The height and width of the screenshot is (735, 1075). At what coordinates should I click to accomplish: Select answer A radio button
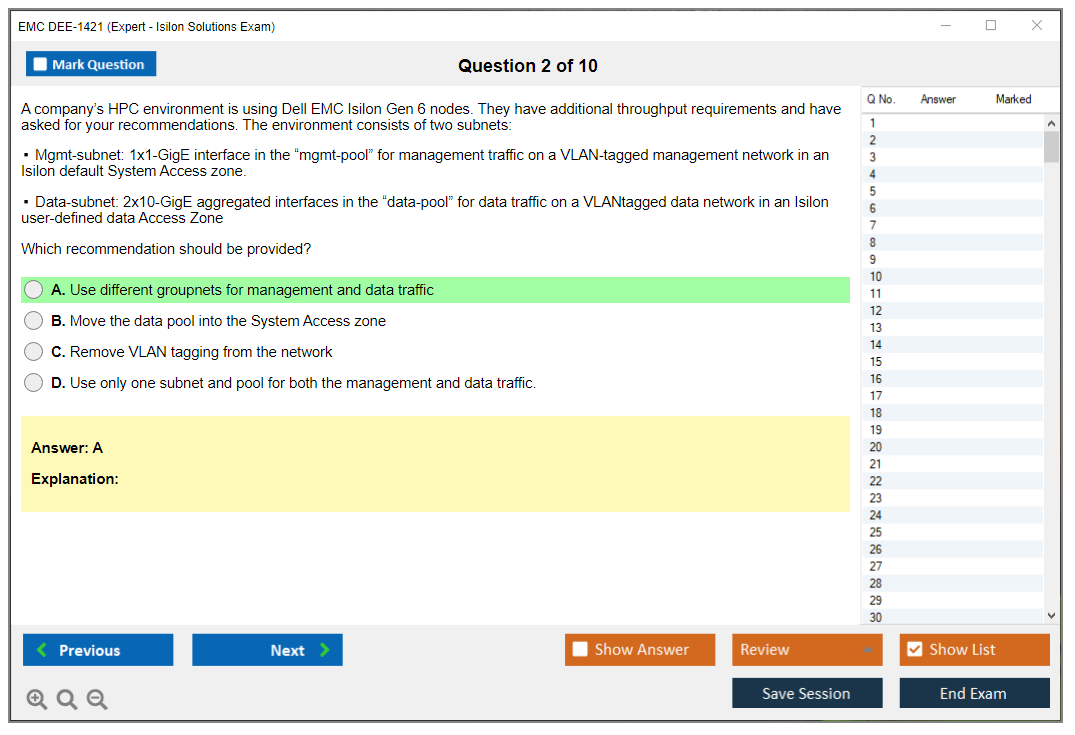click(34, 290)
